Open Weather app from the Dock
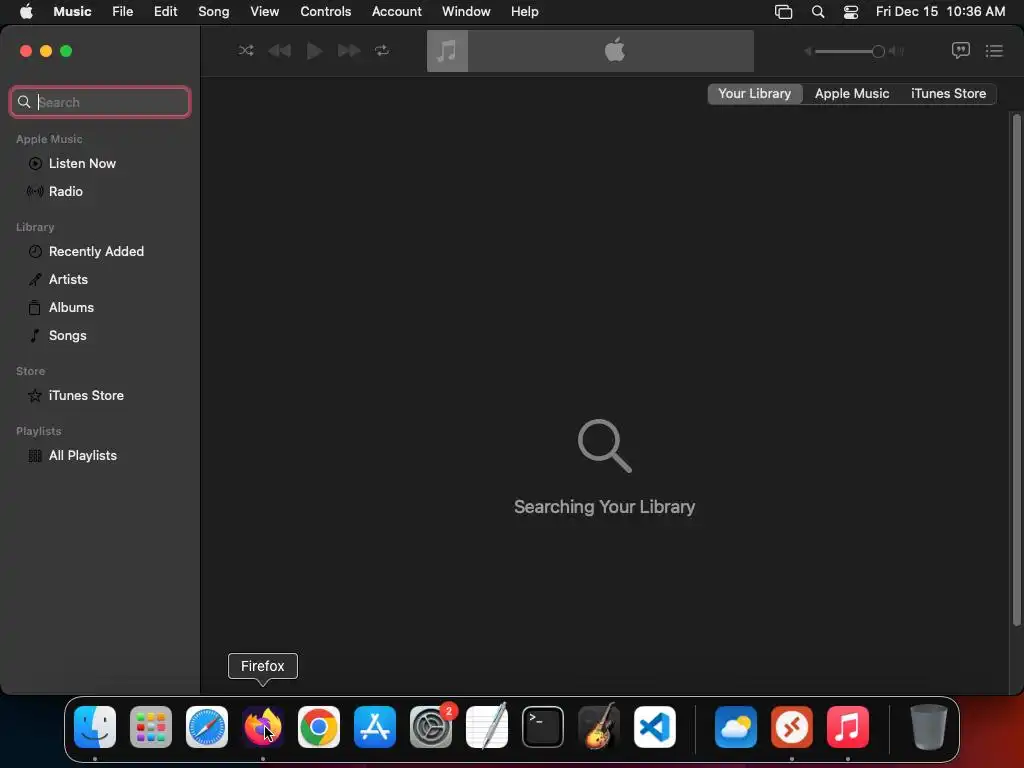1024x768 pixels. (736, 727)
